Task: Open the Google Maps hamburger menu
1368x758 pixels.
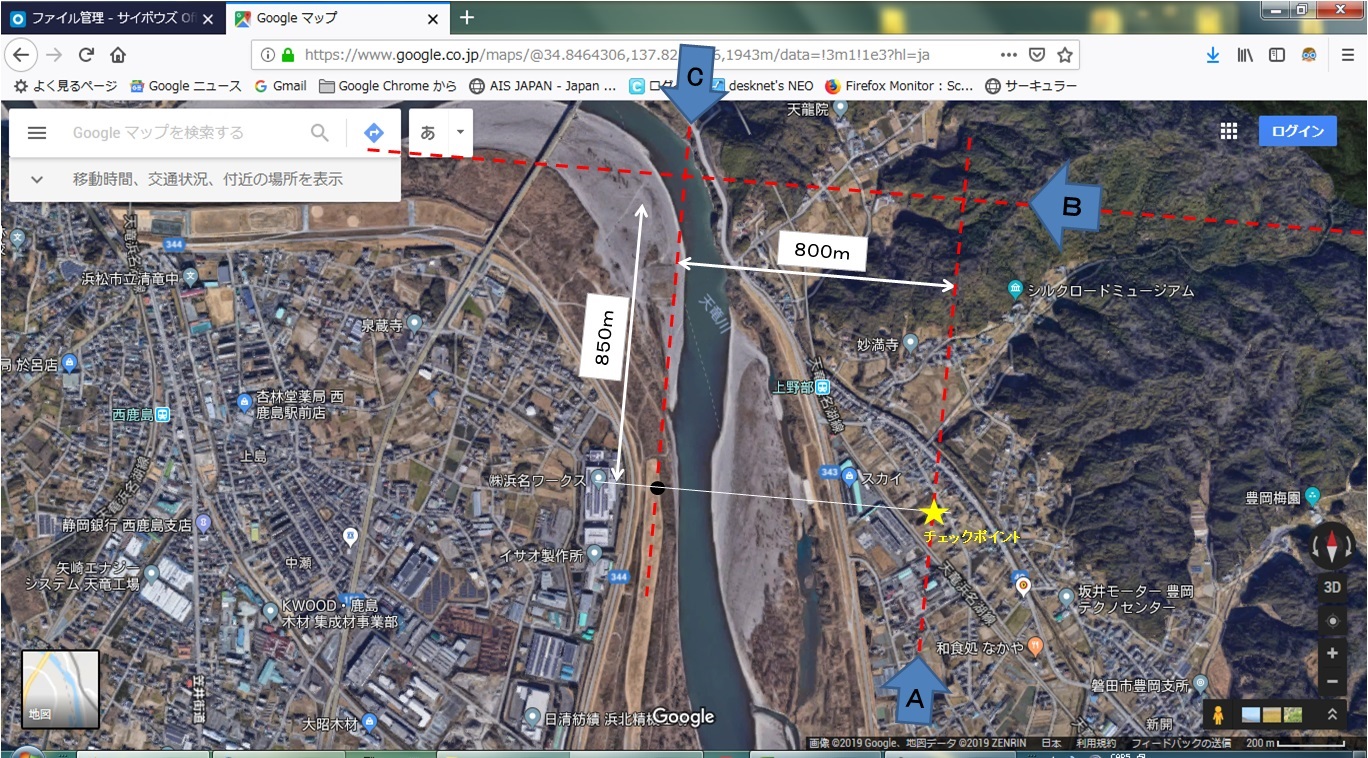Action: (37, 133)
